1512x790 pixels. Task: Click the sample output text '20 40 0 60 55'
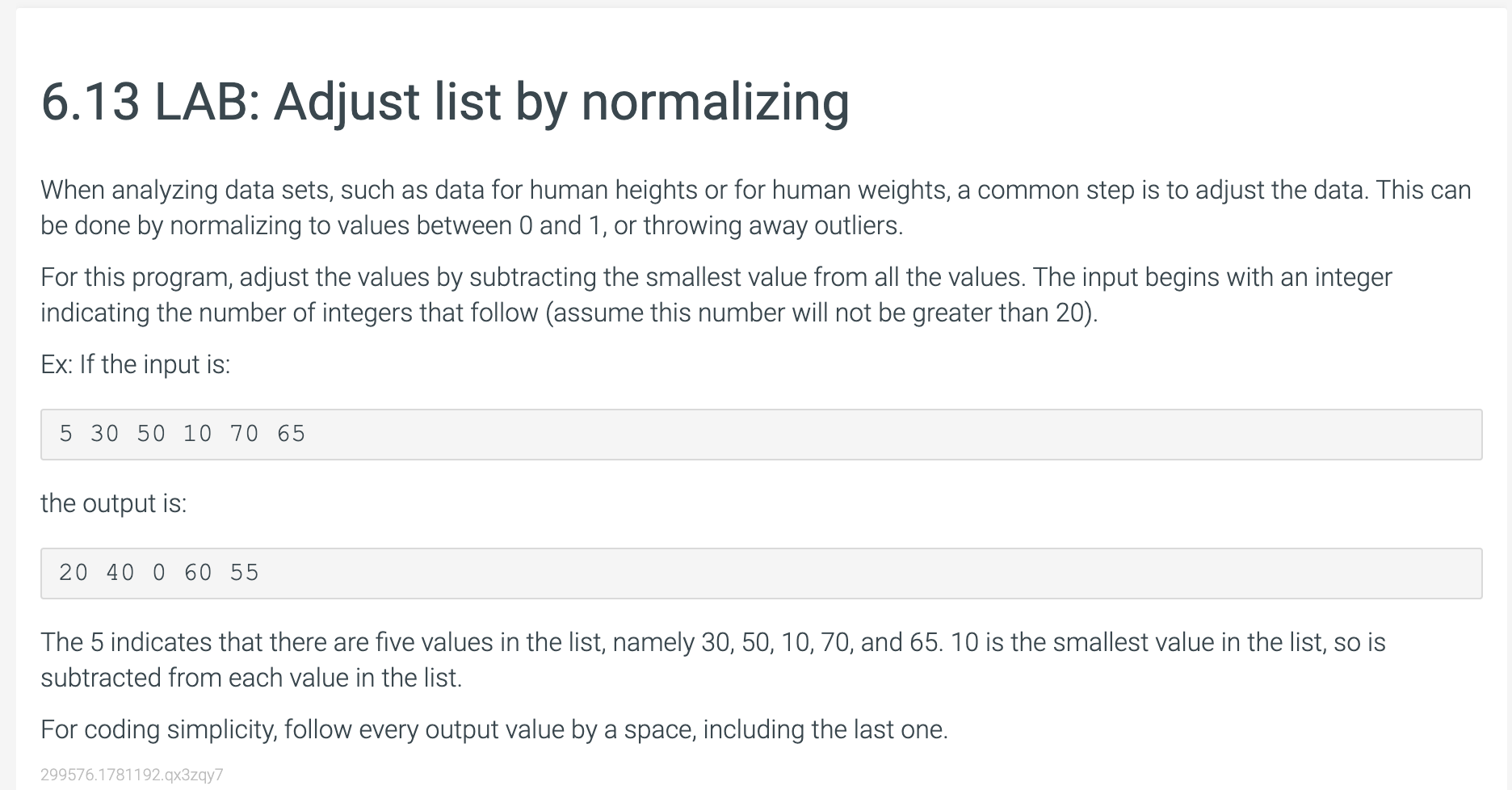(159, 573)
